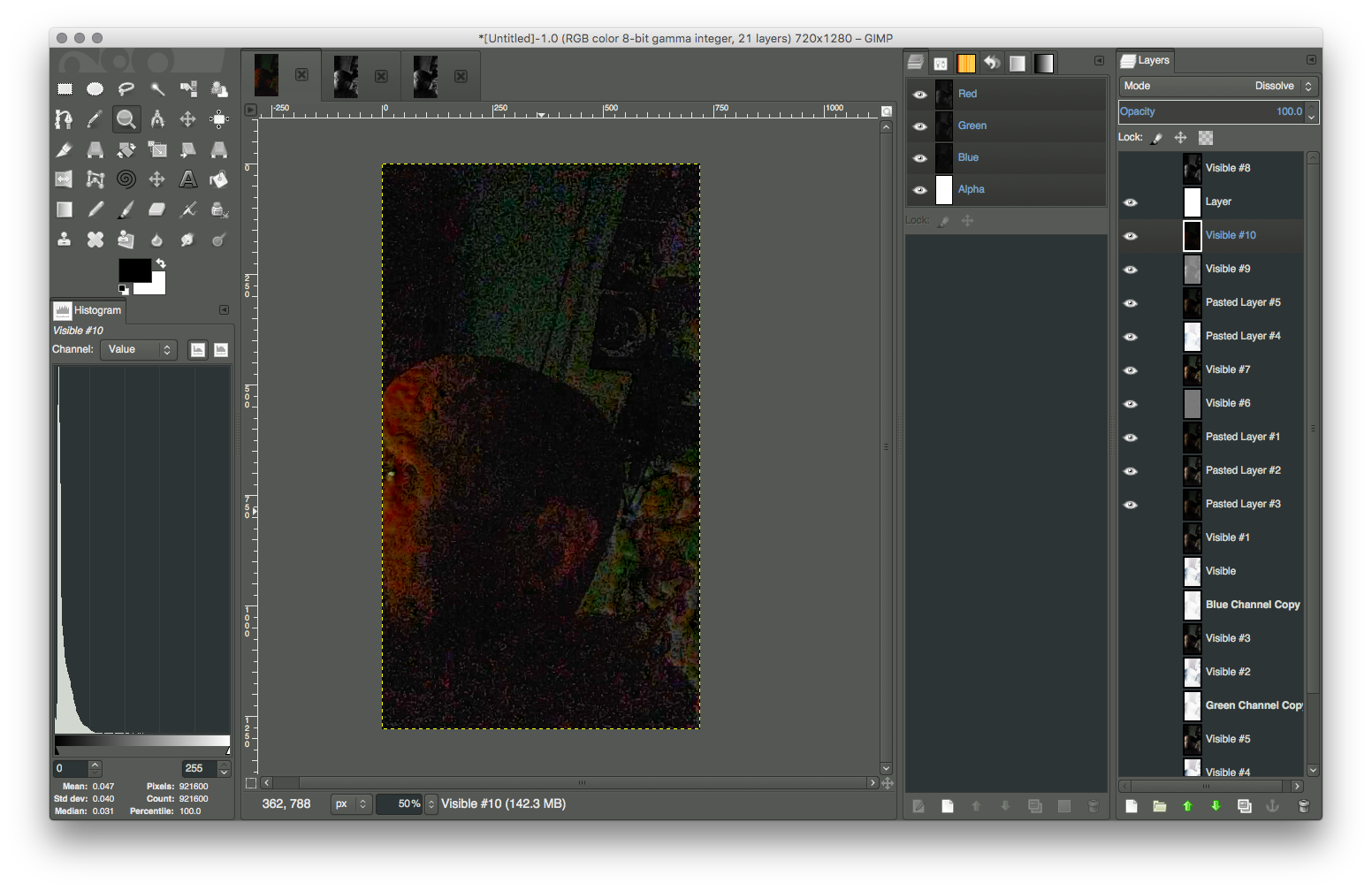Open the Histogram panel configuration menu arrow
The width and height of the screenshot is (1372, 891).
224,310
